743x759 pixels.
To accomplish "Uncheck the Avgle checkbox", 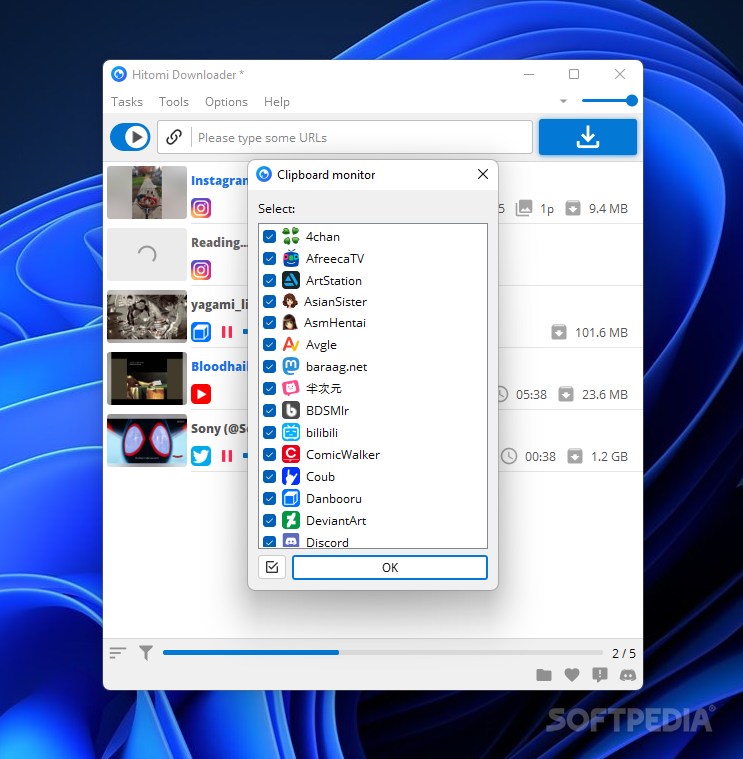I will (270, 345).
